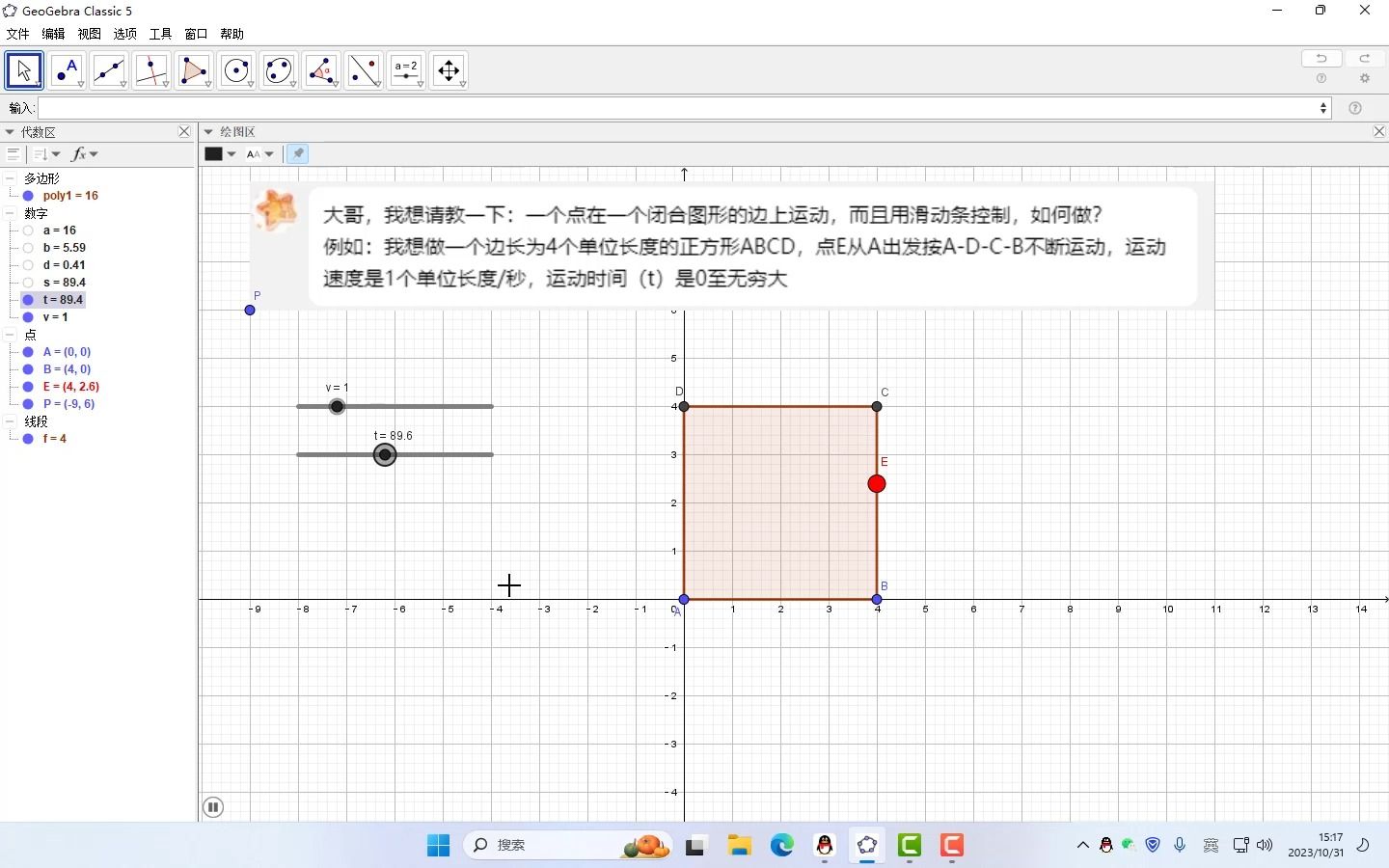
Task: Collapse the 线段 group in algebra view
Action: pyautogui.click(x=10, y=421)
